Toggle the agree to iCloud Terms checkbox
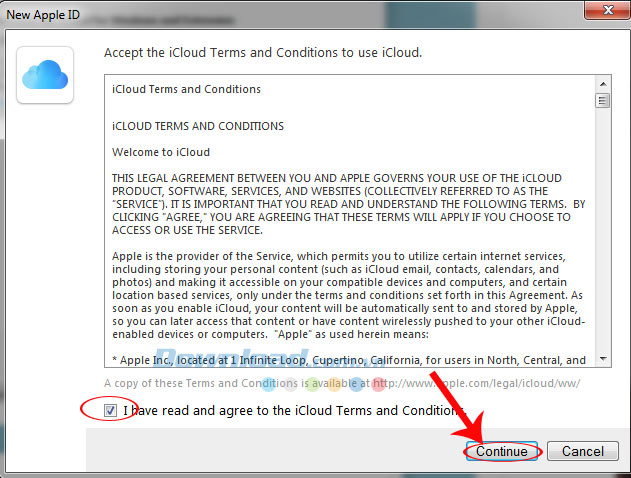Screen dimensions: 631x478 click(x=110, y=410)
